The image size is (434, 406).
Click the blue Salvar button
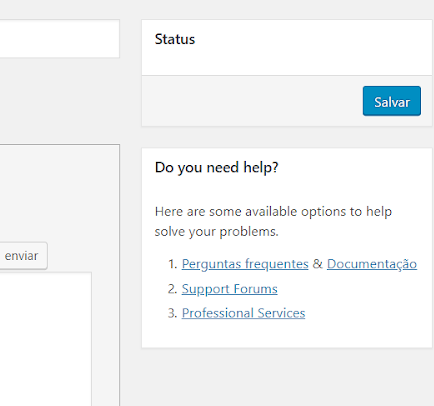click(x=392, y=101)
